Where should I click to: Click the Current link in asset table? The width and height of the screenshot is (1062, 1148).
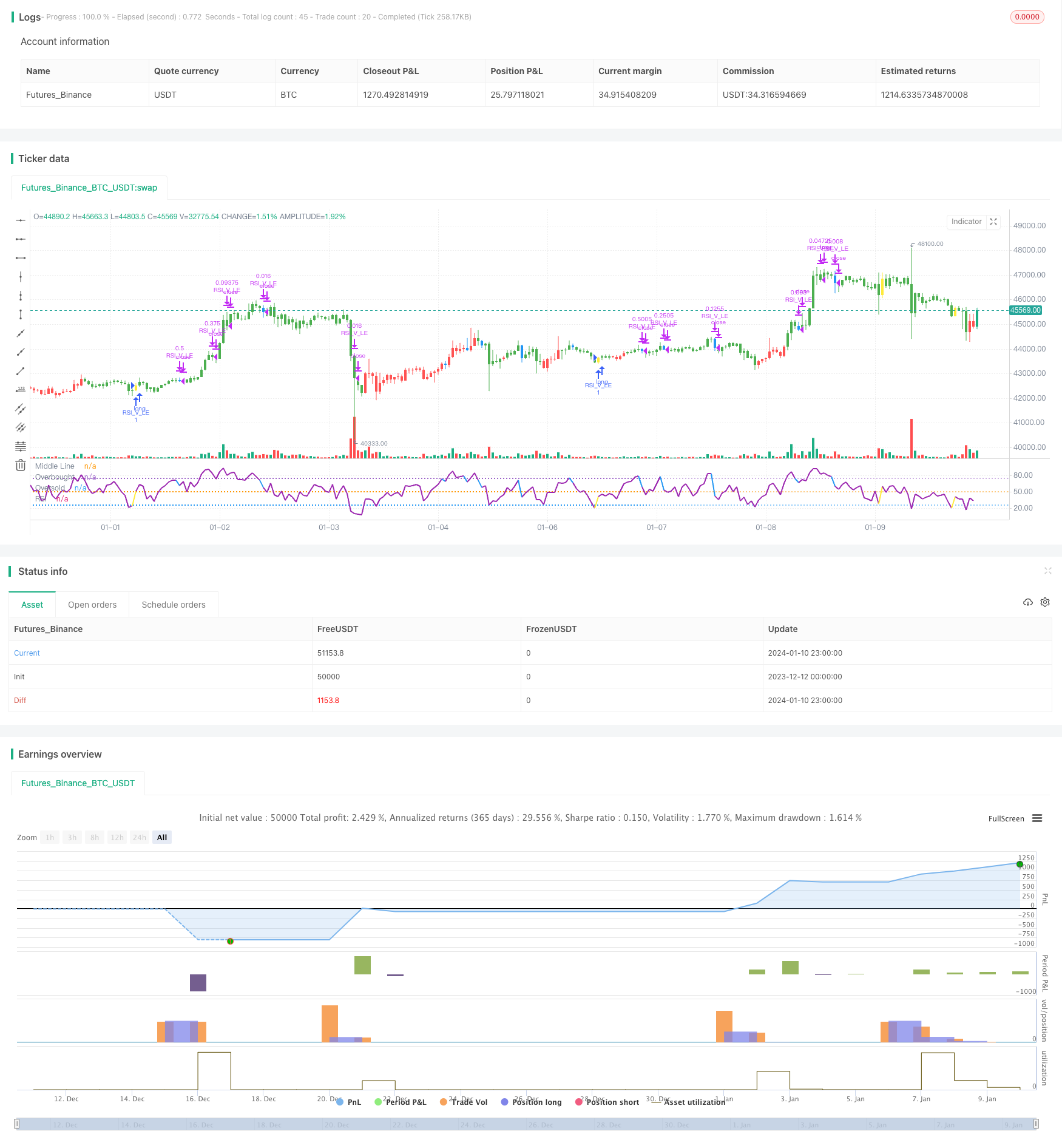(x=27, y=653)
